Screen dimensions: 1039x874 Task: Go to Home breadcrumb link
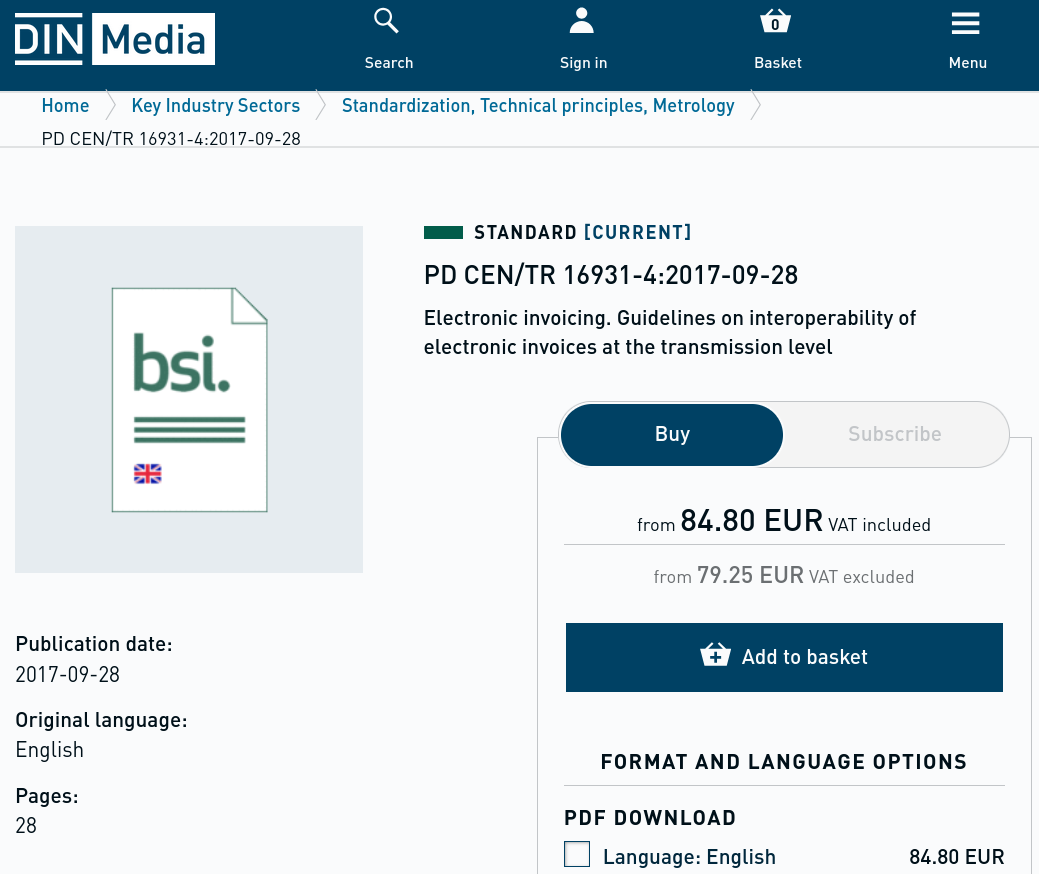click(65, 106)
